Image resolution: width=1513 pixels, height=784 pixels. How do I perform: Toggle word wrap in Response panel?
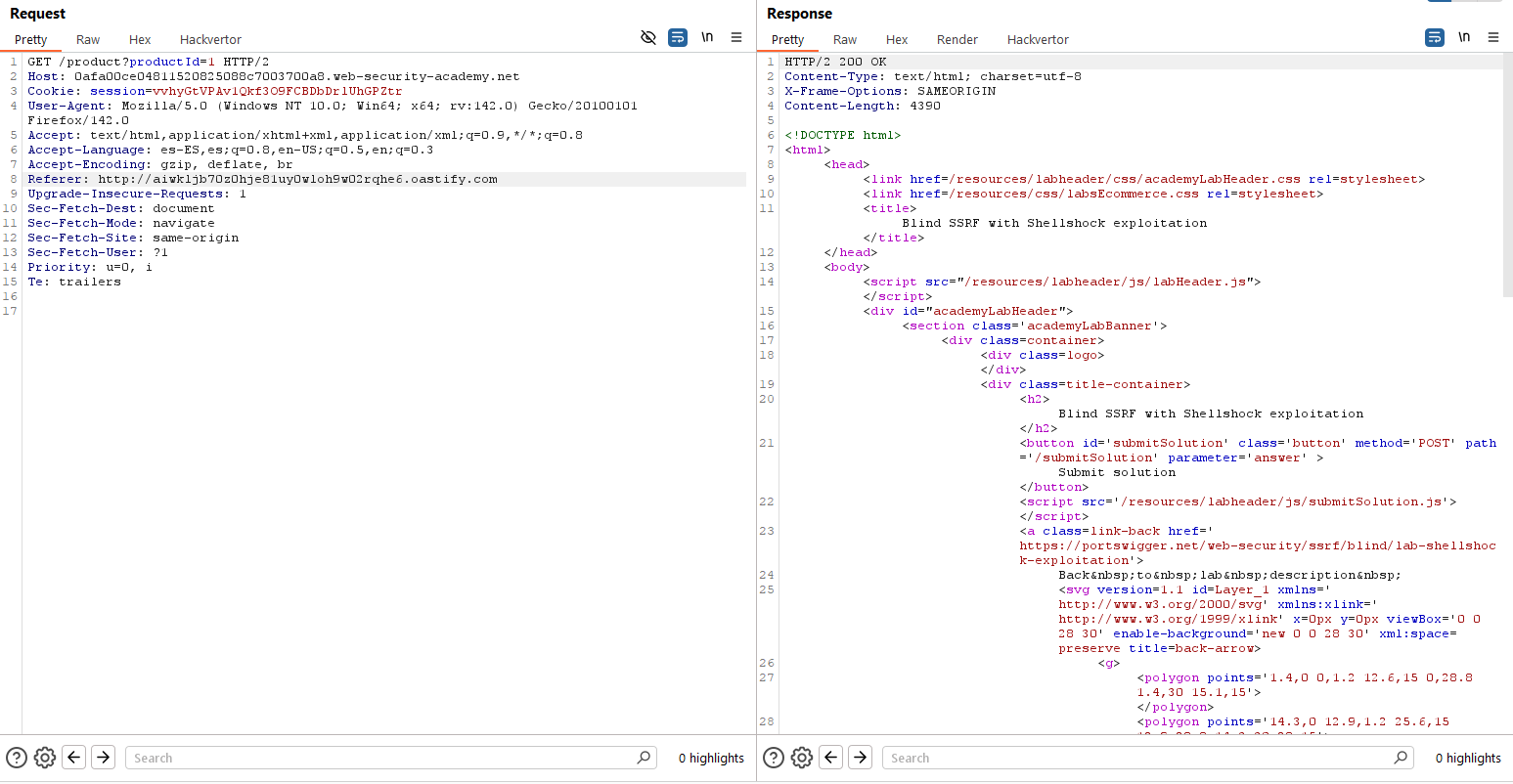(1435, 38)
